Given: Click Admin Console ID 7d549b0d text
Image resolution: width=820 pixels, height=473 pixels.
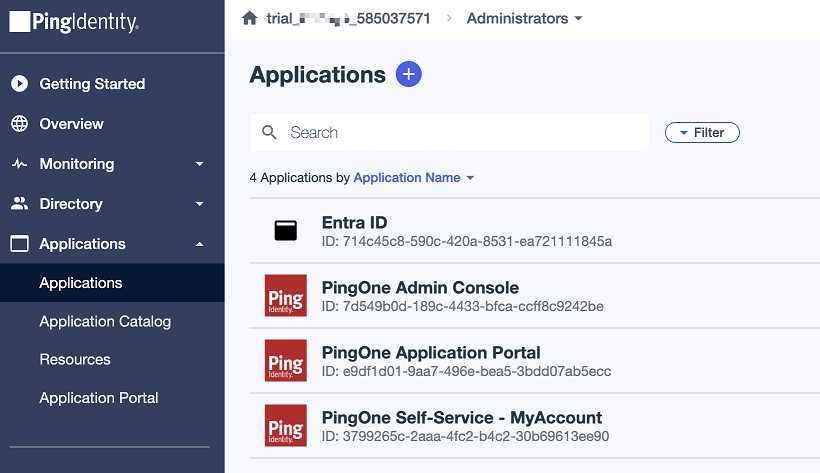Looking at the screenshot, I should coord(462,306).
